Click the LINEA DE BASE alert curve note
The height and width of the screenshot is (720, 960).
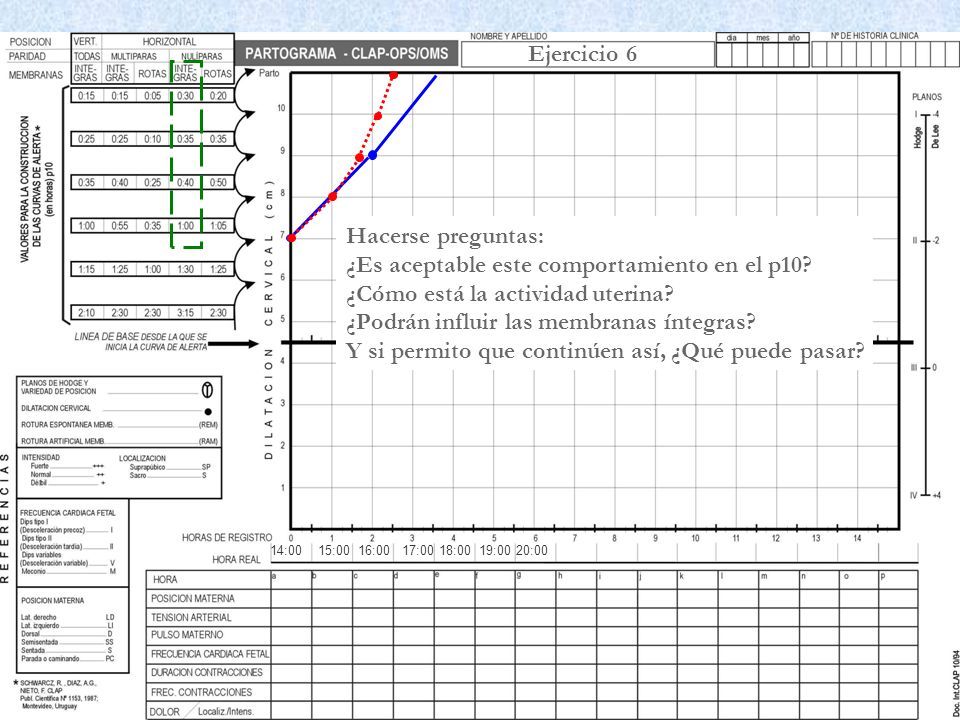[141, 342]
